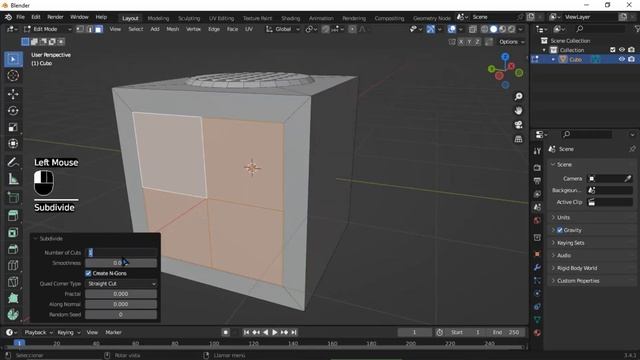Jump to the end frame
Screen dimensions: 640x360
point(293,332)
